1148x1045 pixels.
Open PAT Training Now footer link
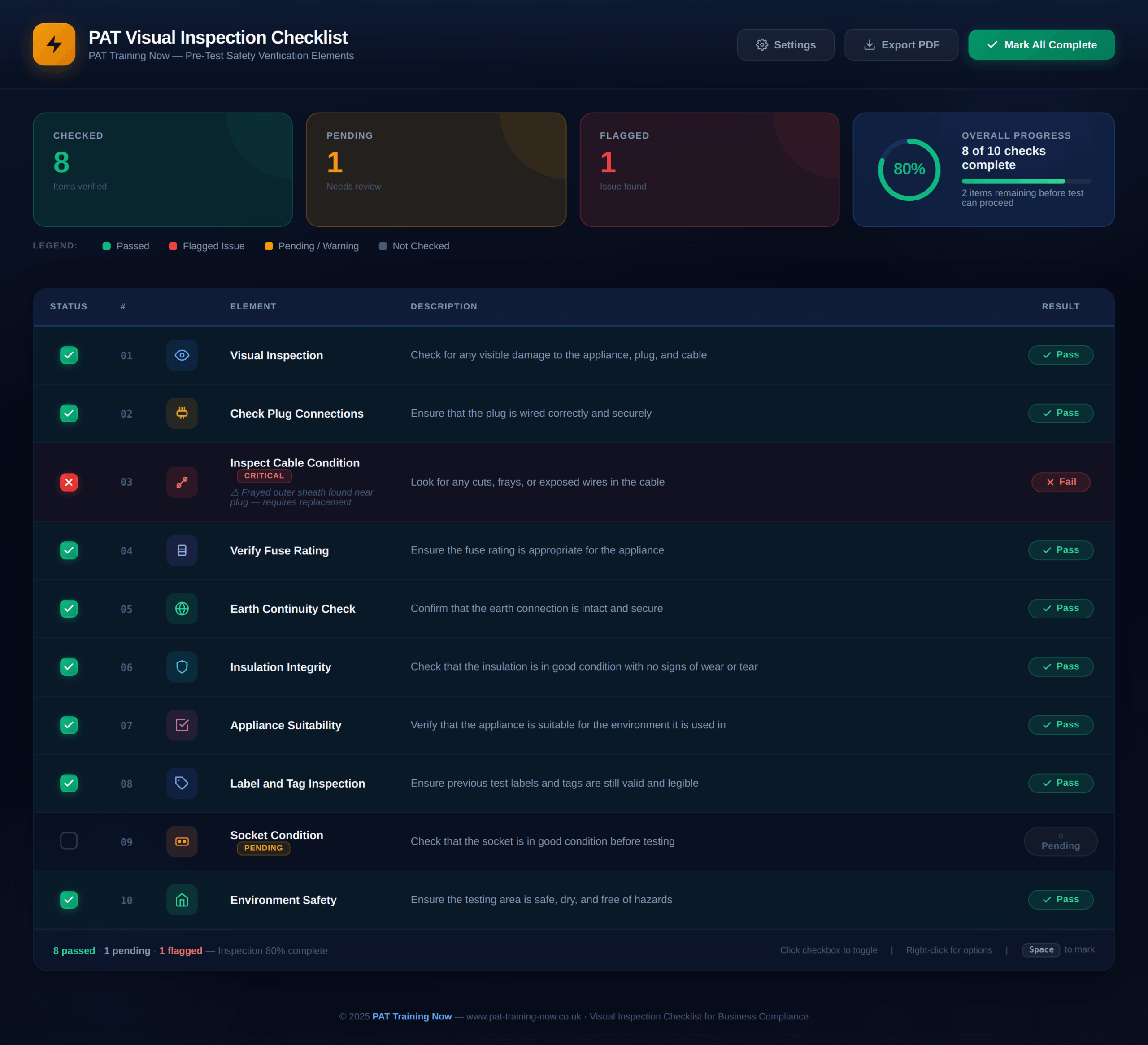click(x=412, y=1017)
